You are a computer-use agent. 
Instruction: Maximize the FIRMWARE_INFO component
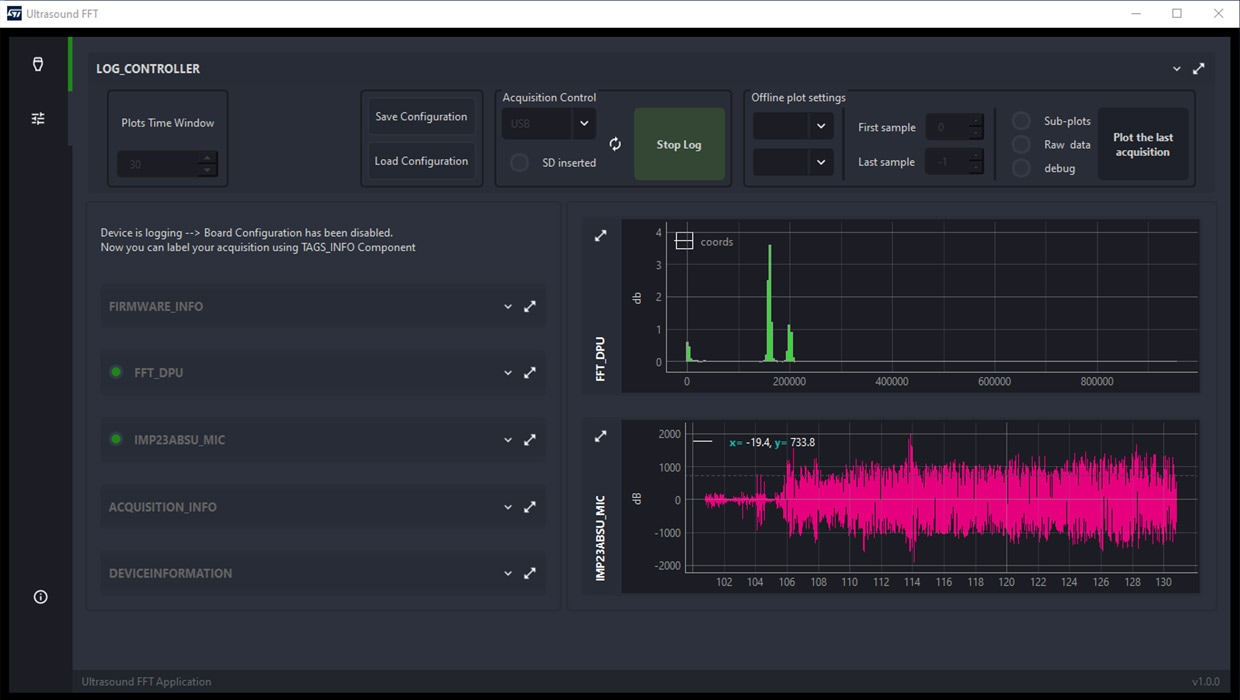point(530,307)
